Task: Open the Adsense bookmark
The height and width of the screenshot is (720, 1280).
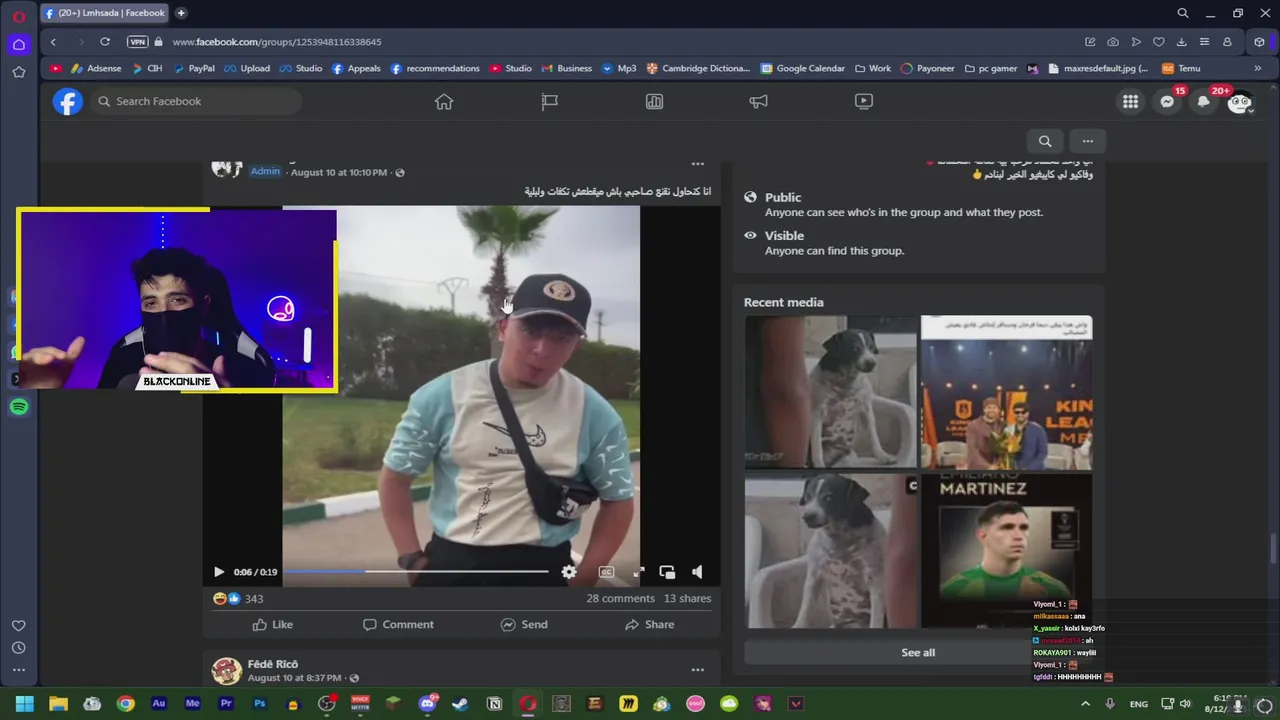Action: pyautogui.click(x=96, y=69)
